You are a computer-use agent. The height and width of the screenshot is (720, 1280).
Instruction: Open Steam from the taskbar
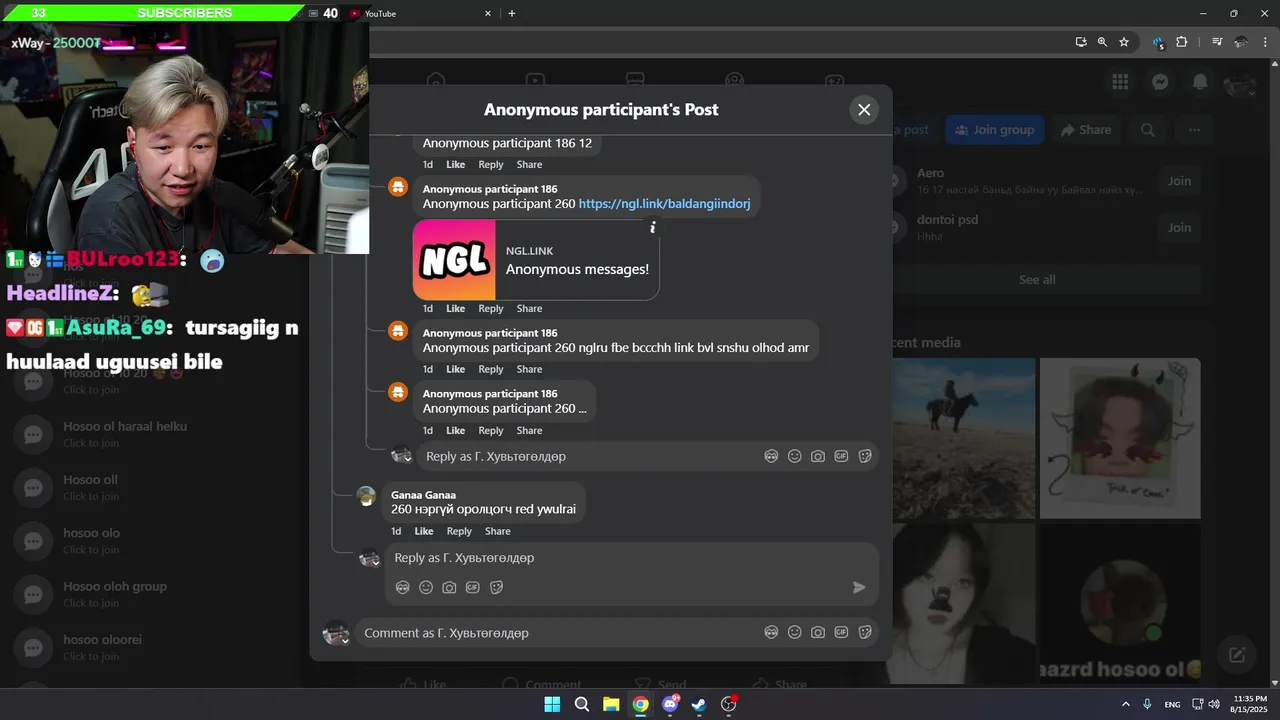pyautogui.click(x=699, y=704)
